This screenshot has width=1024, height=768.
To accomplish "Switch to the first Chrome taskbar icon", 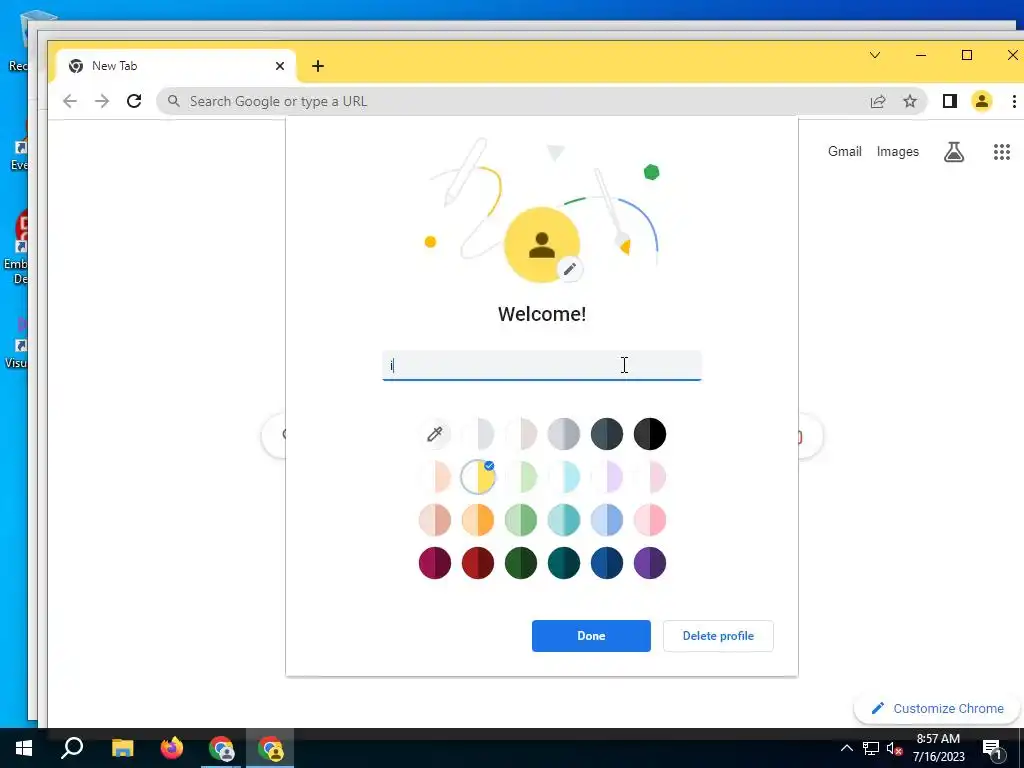I will (221, 748).
